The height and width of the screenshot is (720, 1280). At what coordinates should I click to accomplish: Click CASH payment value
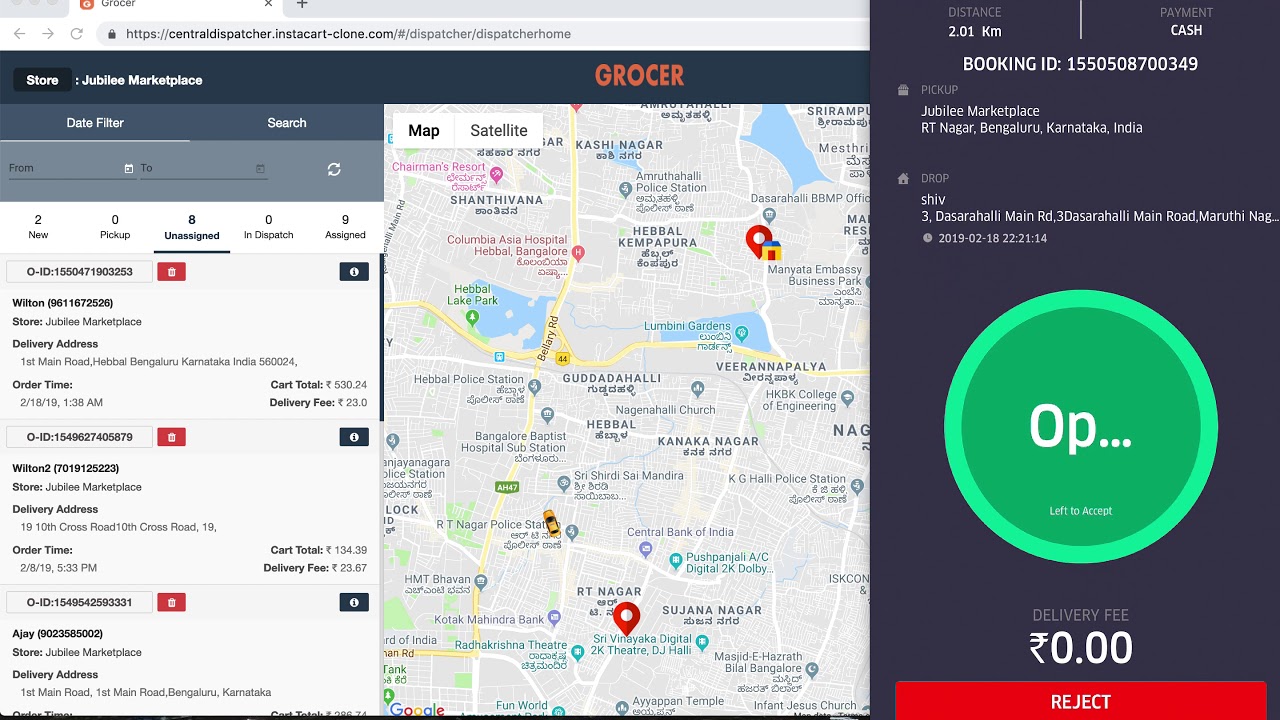pyautogui.click(x=1186, y=30)
